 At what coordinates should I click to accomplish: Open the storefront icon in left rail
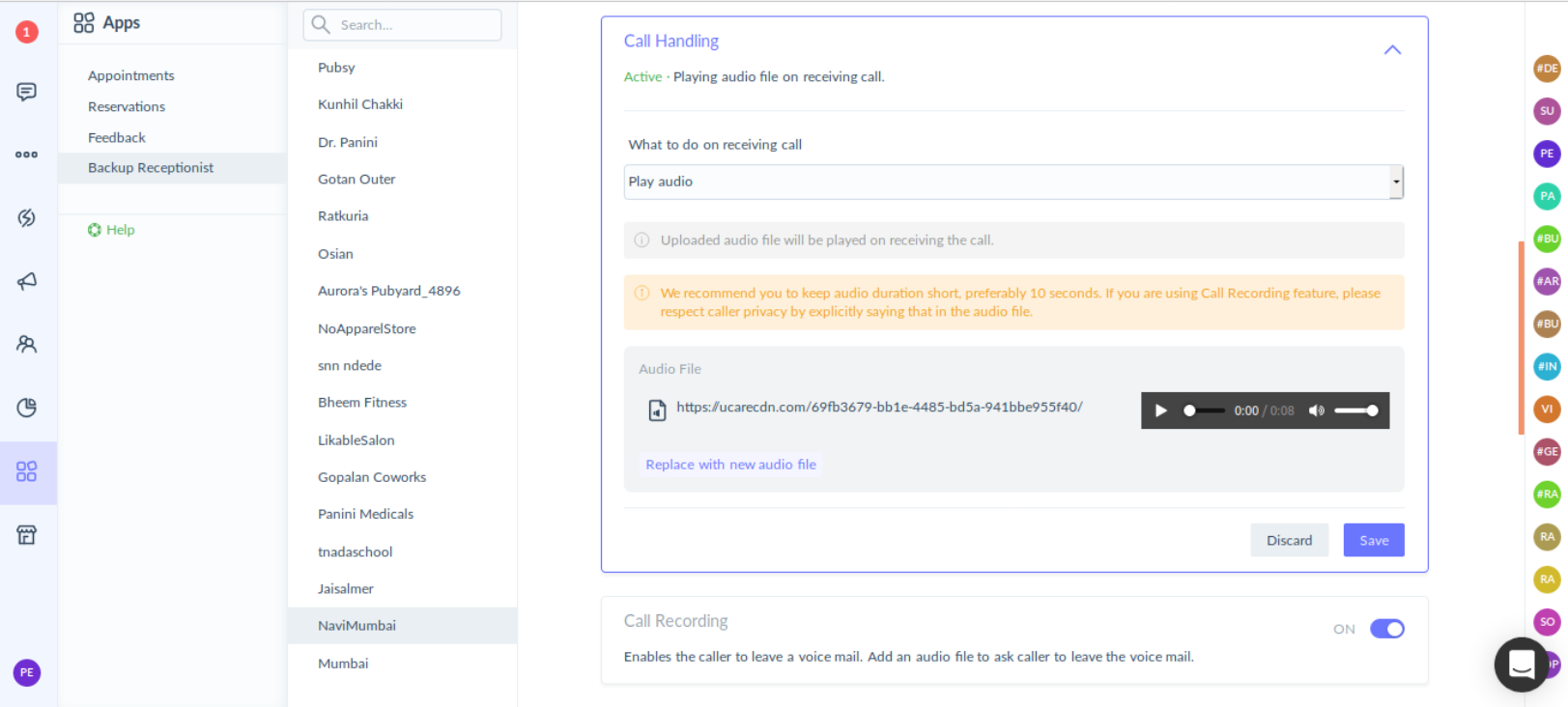[x=27, y=535]
